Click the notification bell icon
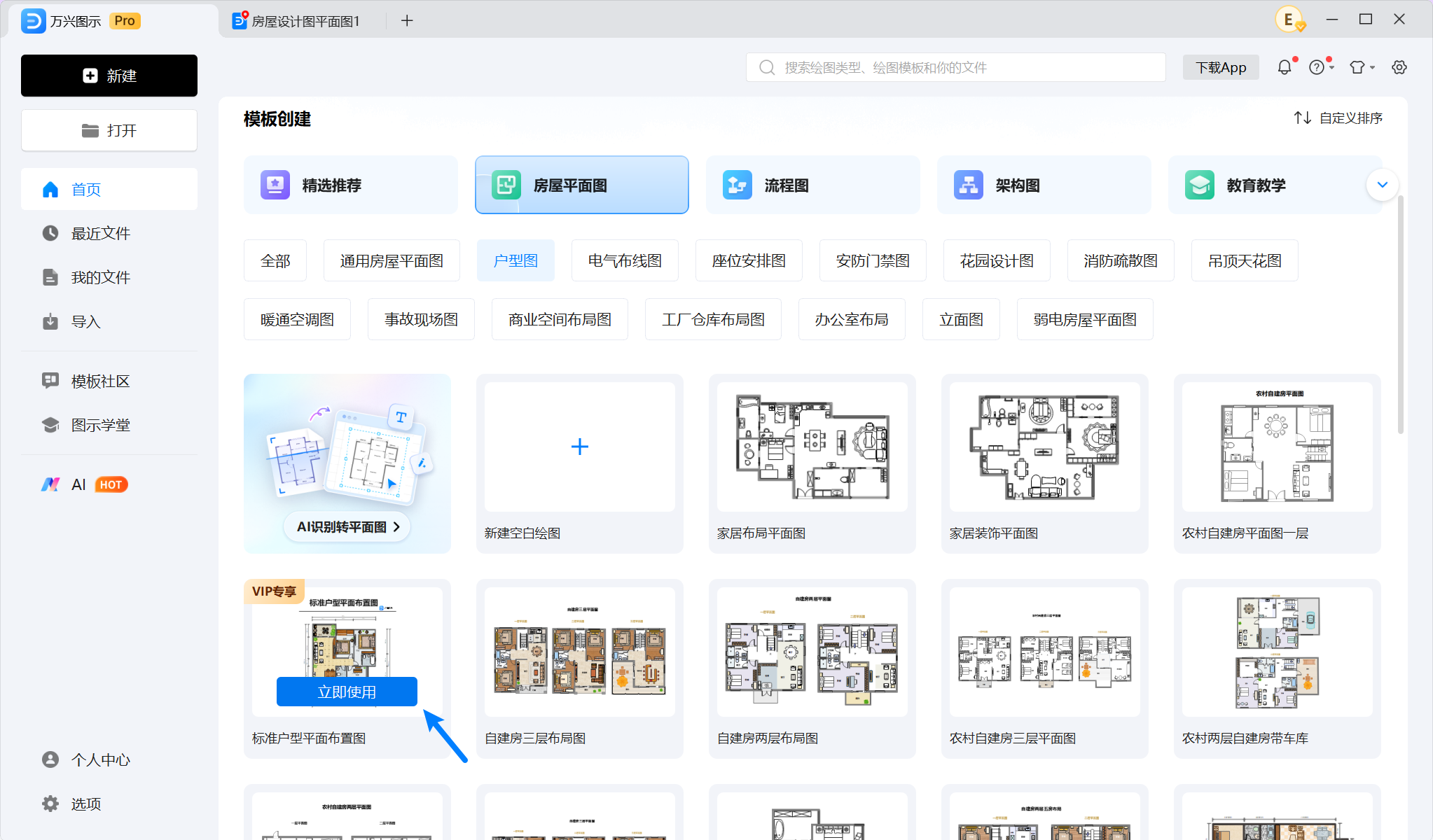1433x840 pixels. [x=1285, y=67]
